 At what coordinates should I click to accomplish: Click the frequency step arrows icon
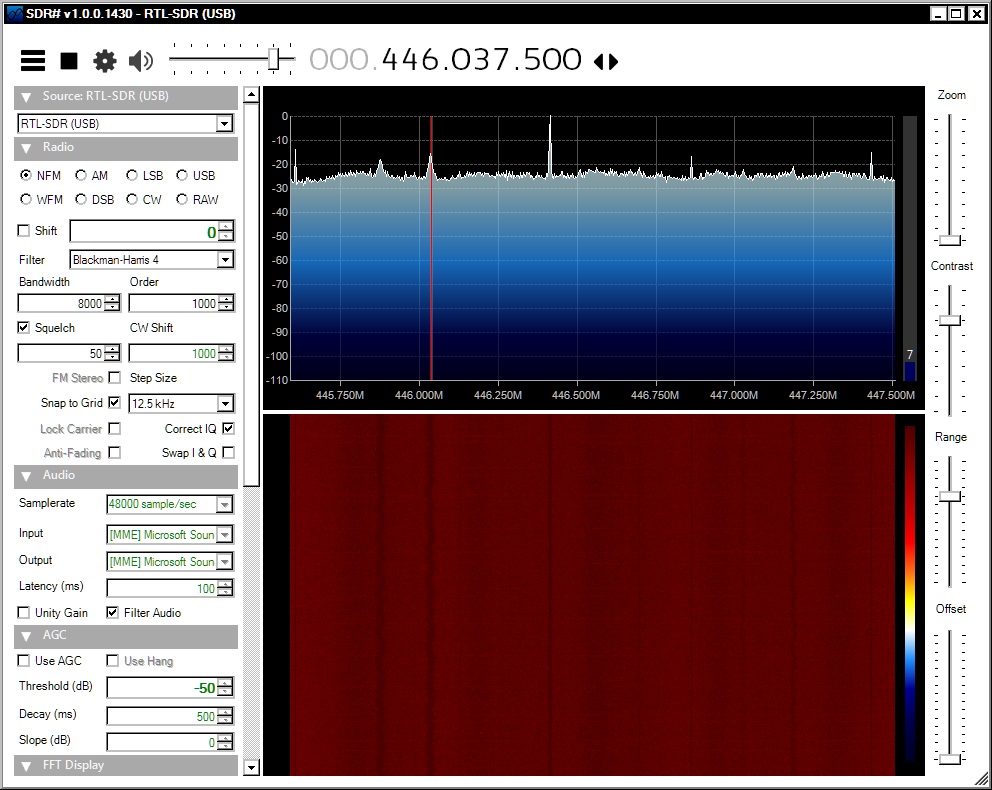606,61
